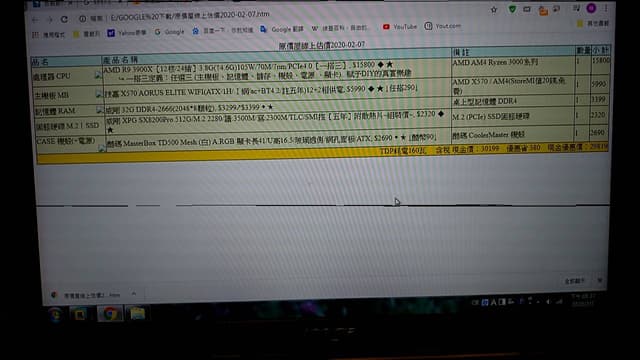The height and width of the screenshot is (360, 640).
Task: Click the AMD AM4 Ryzen 3000 remark cell
Action: coord(513,65)
